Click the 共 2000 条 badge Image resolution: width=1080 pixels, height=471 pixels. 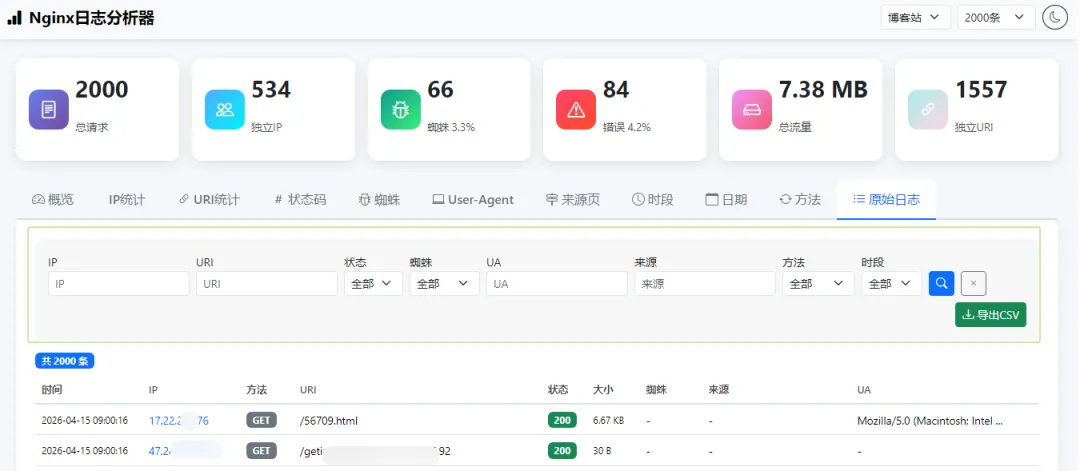[65, 361]
